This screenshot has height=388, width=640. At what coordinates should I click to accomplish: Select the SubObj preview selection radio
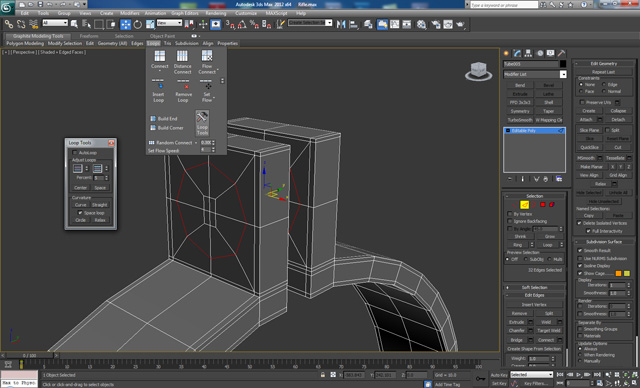526,259
